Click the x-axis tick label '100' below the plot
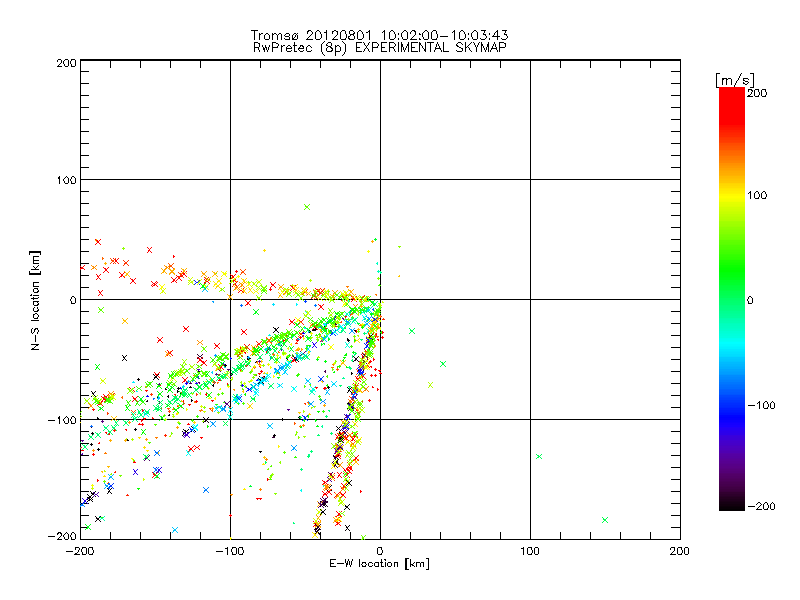Screen dimensions: 800x600 coord(530,551)
